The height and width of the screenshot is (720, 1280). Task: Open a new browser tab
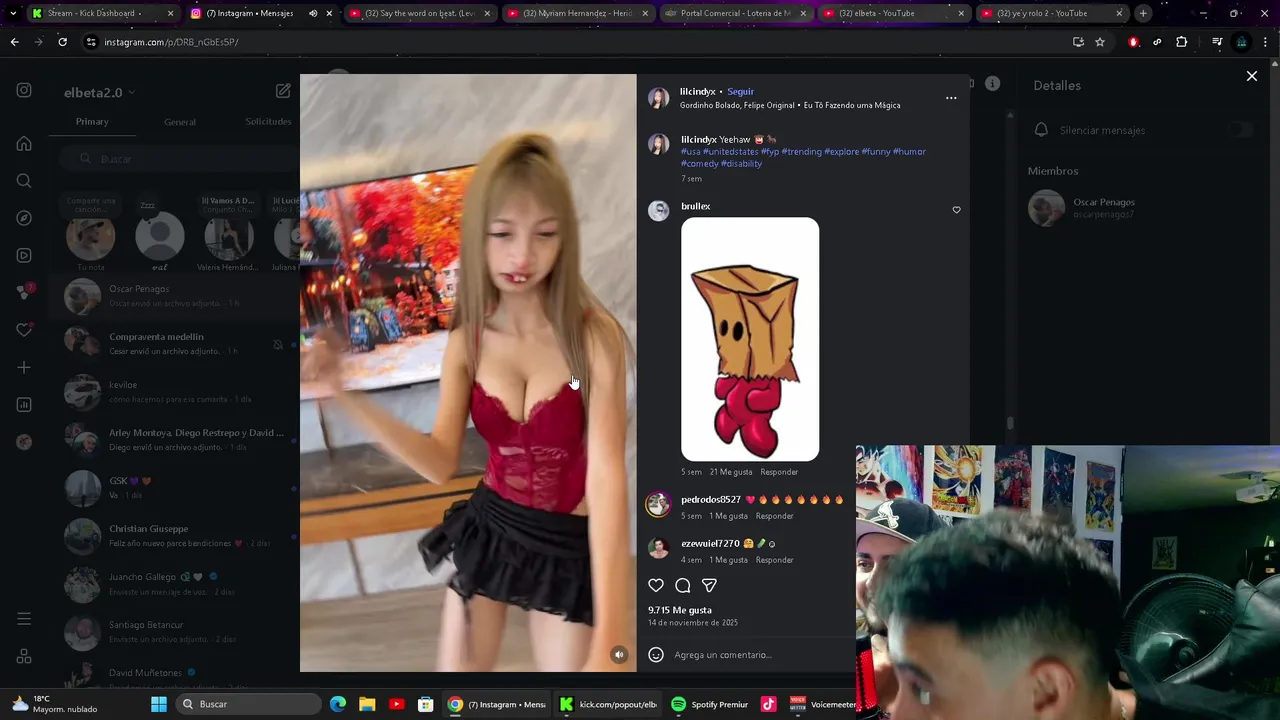(x=1143, y=13)
